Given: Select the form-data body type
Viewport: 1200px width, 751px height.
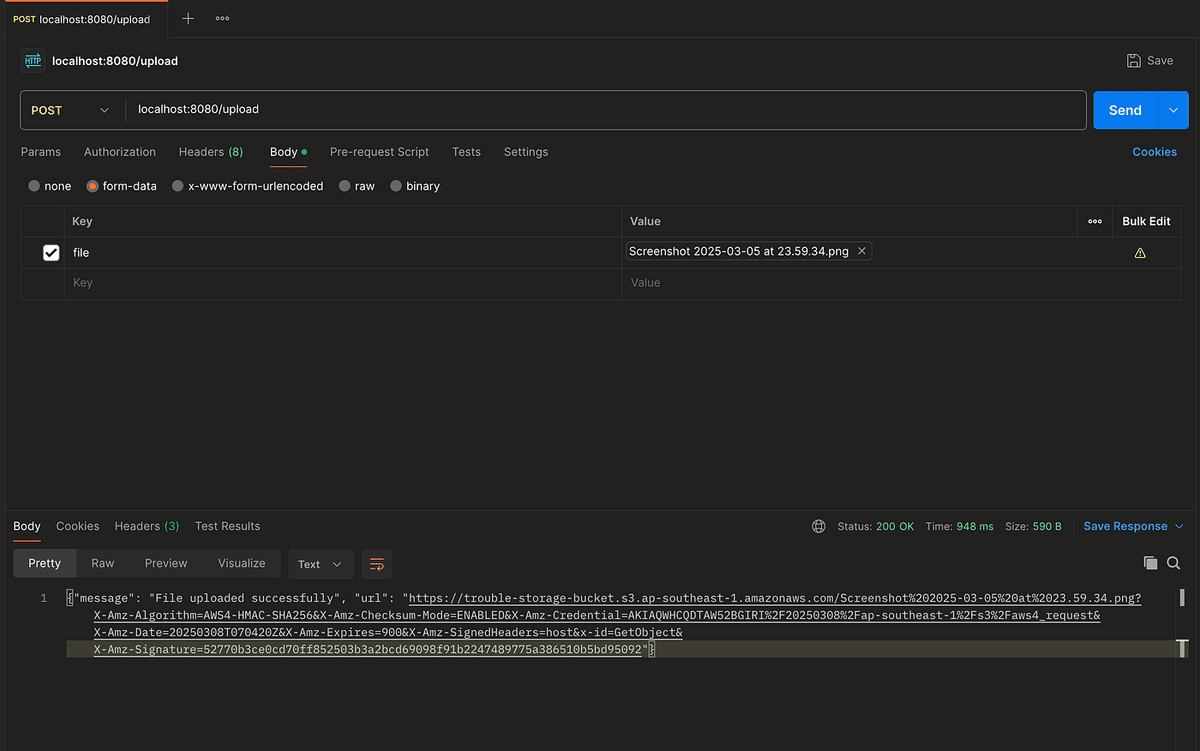Looking at the screenshot, I should (122, 186).
